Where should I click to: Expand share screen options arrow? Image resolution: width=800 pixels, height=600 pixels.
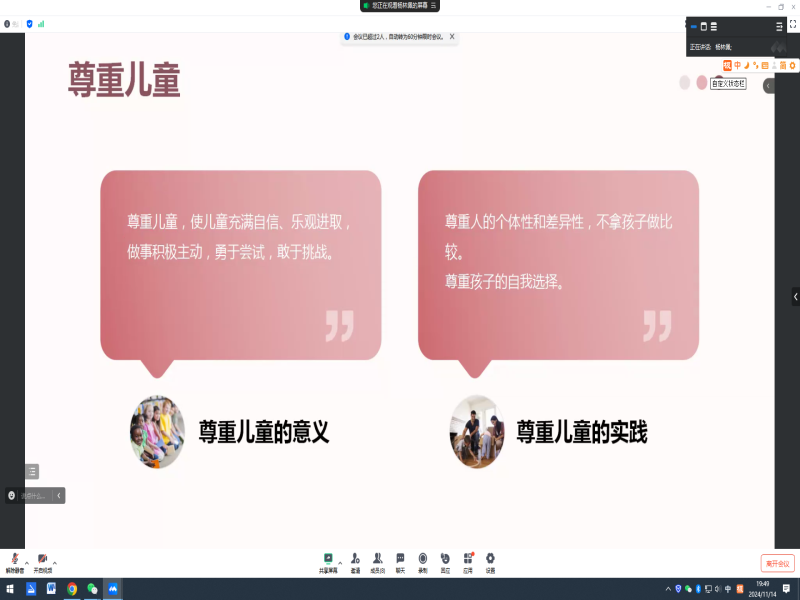(339, 562)
